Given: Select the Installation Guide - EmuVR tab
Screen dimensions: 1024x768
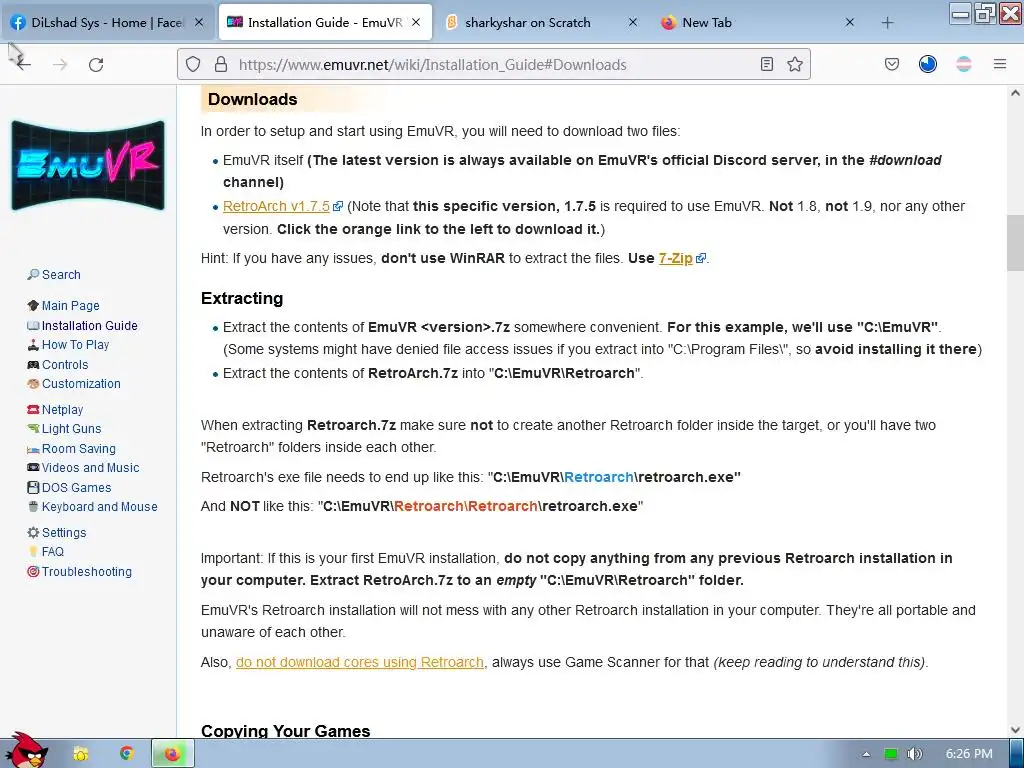Looking at the screenshot, I should coord(325,22).
